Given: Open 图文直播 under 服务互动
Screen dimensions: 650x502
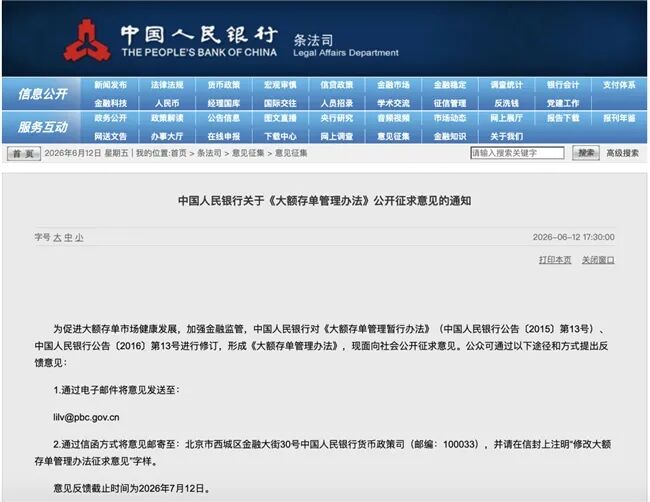Looking at the screenshot, I should [x=280, y=118].
